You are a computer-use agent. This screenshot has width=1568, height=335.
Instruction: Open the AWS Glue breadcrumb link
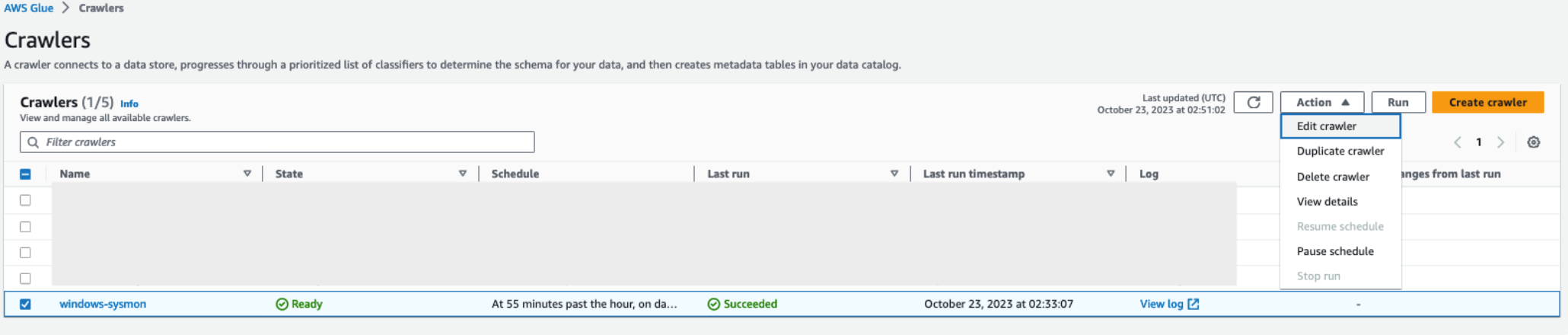pyautogui.click(x=29, y=8)
